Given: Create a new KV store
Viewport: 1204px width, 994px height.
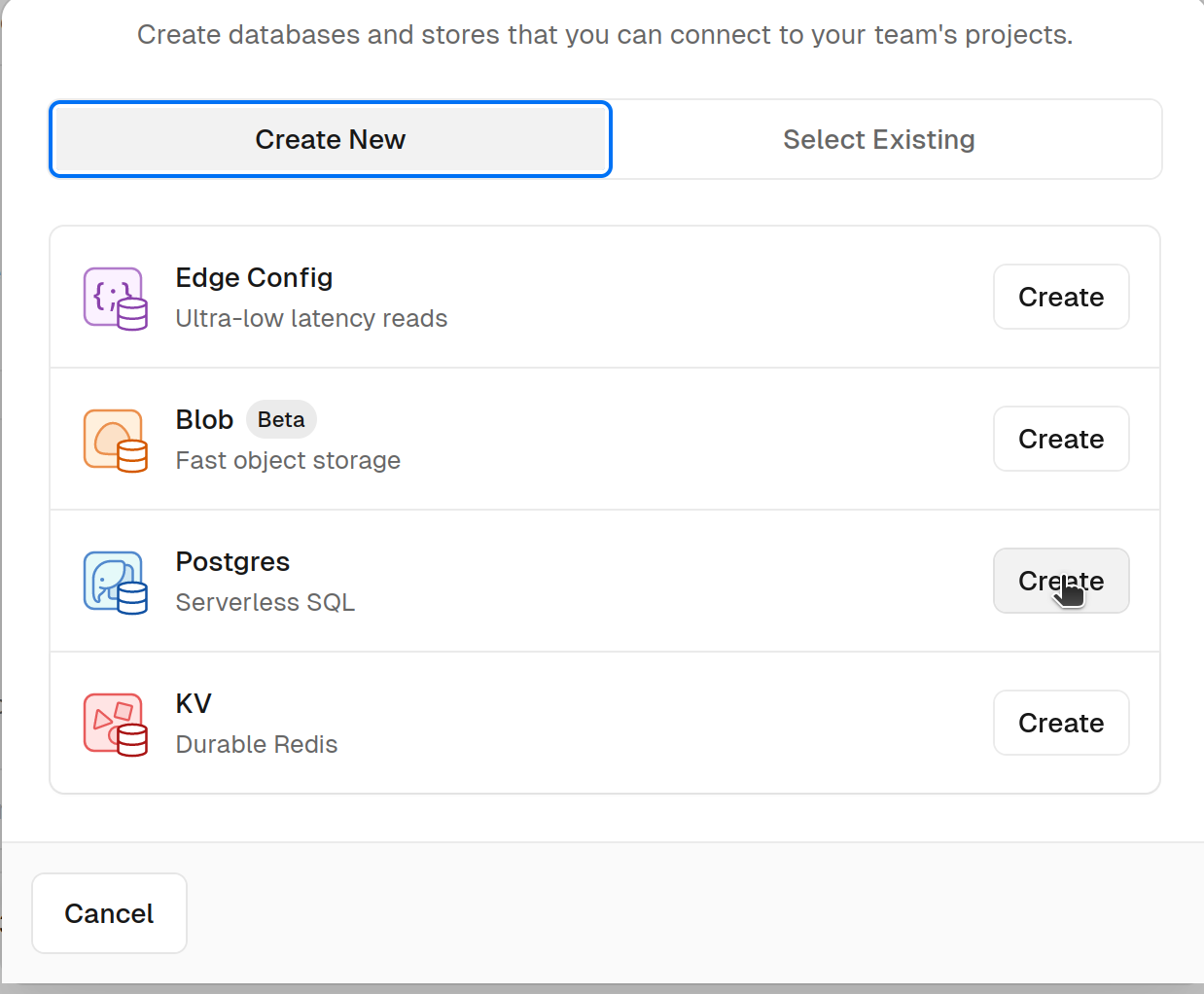Looking at the screenshot, I should point(1061,723).
